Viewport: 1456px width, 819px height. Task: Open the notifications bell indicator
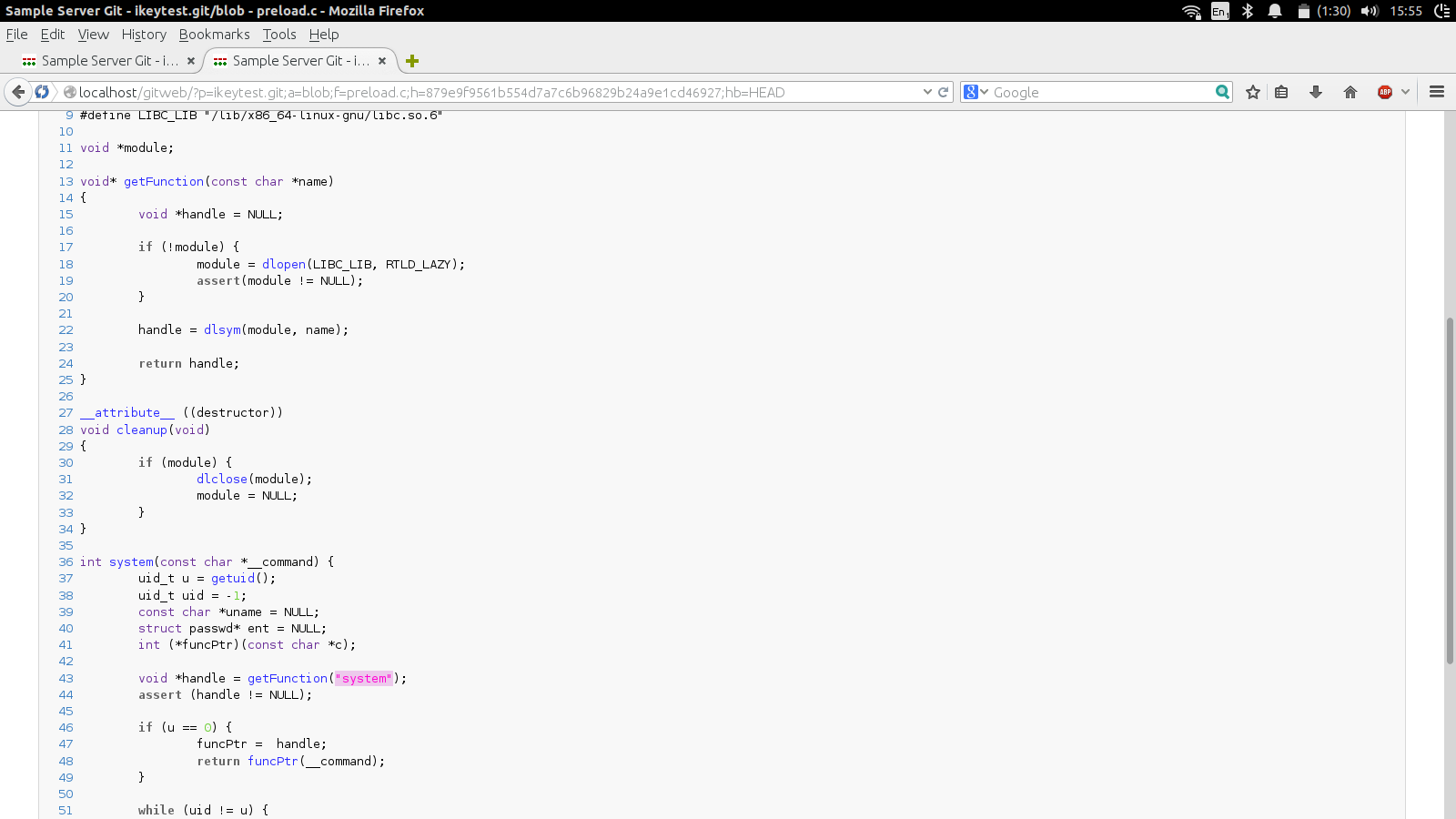1275,11
